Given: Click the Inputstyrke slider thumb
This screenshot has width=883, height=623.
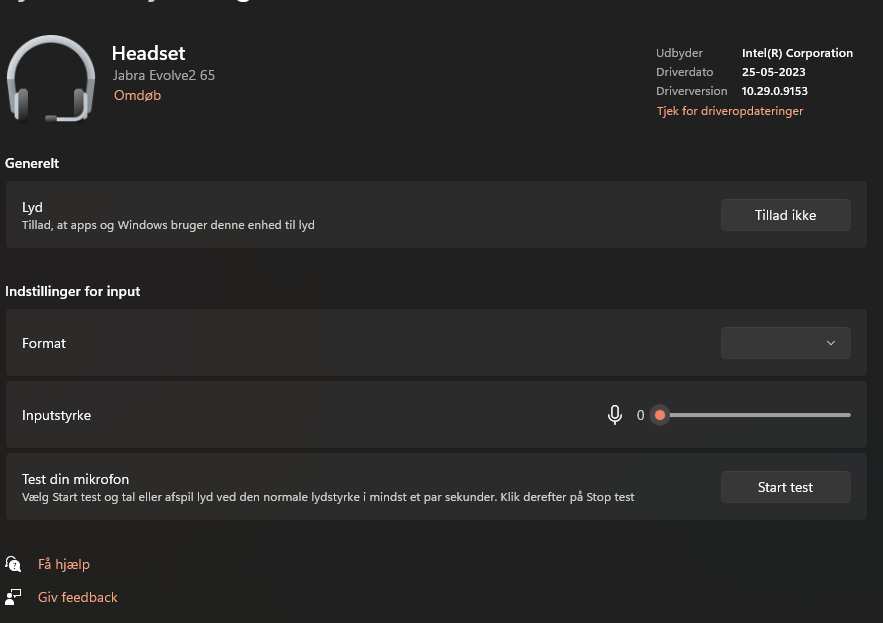Looking at the screenshot, I should click(x=660, y=415).
